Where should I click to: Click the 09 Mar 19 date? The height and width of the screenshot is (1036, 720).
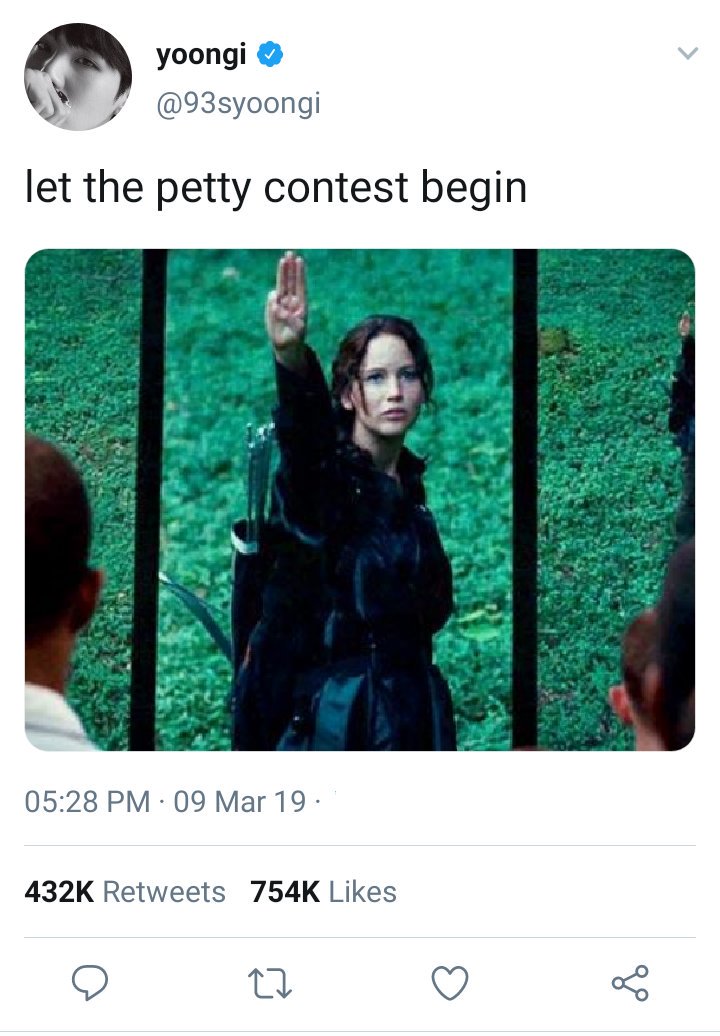pyautogui.click(x=240, y=802)
